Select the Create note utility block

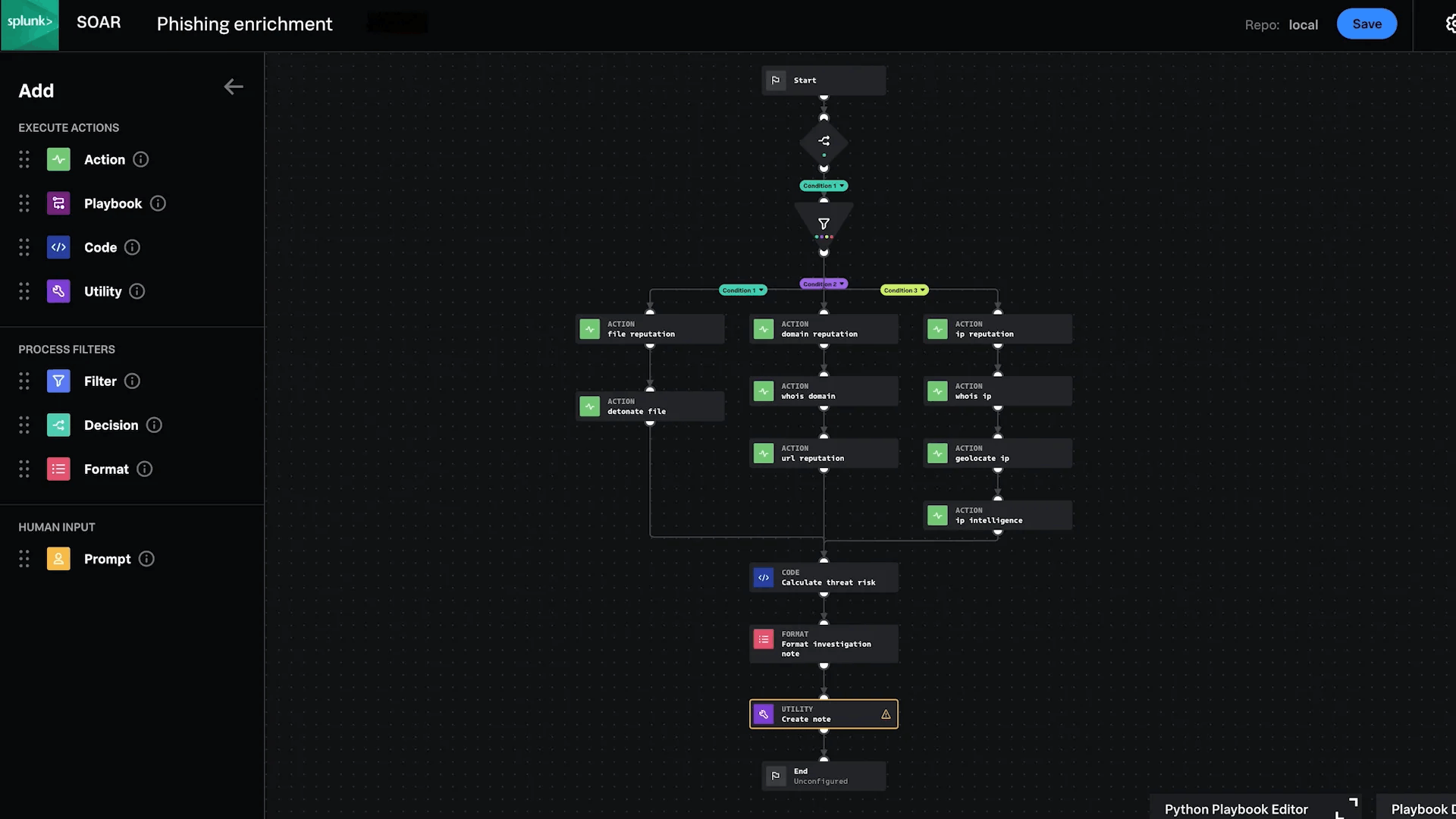[x=824, y=714]
